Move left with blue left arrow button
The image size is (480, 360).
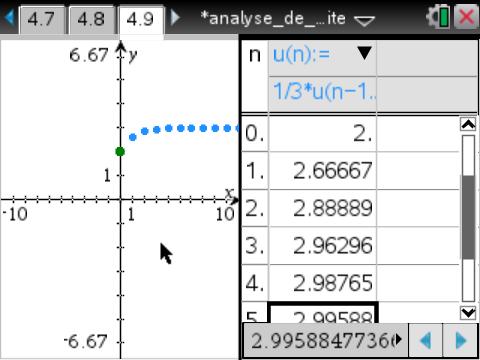tap(426, 341)
